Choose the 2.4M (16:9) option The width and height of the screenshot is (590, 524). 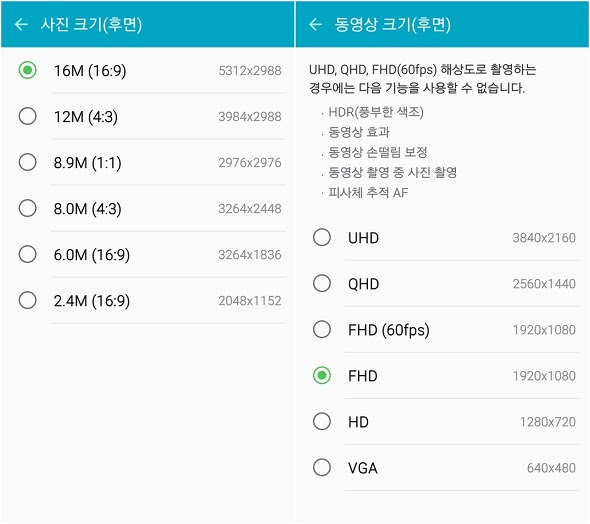[x=27, y=301]
